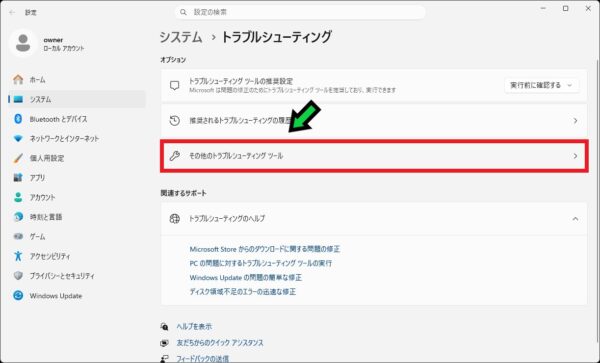600x363 pixels.
Task: Open 個人用設定 in the sidebar
Action: point(77,158)
